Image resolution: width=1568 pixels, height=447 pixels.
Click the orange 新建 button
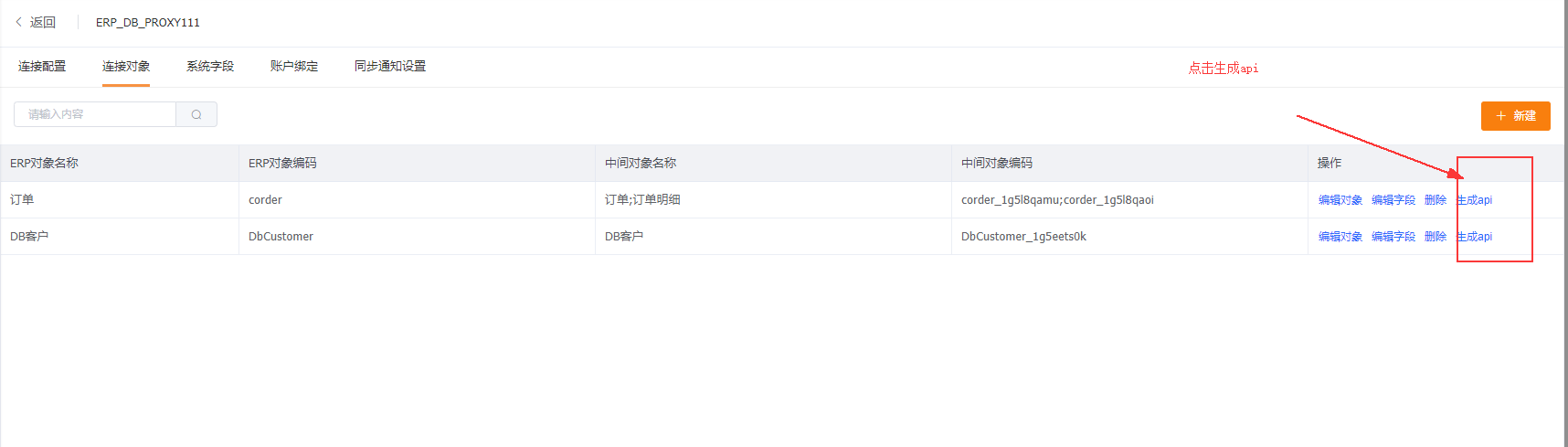coord(1516,116)
